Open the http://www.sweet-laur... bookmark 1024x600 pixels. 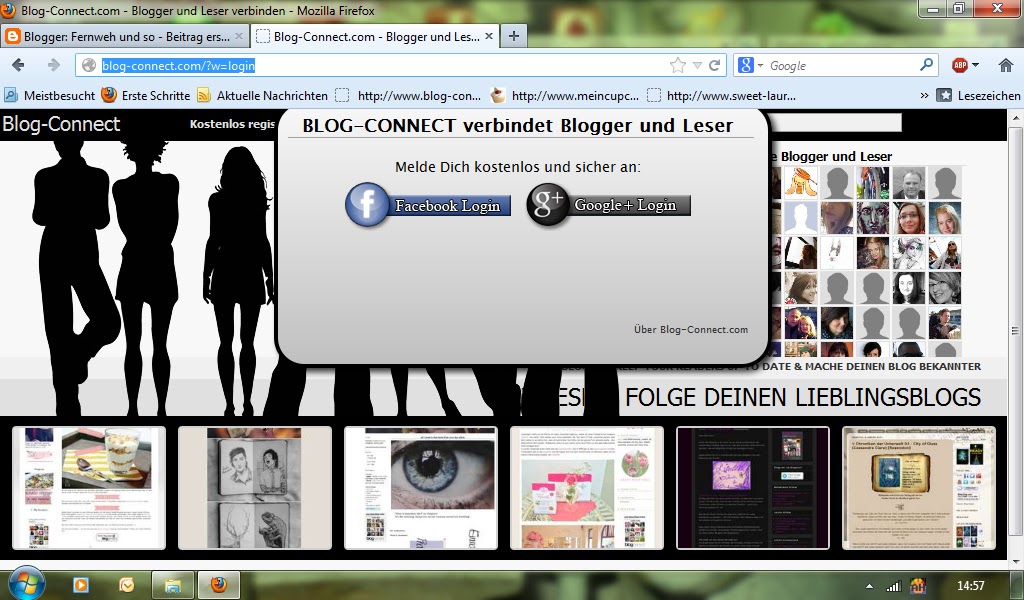click(x=722, y=95)
